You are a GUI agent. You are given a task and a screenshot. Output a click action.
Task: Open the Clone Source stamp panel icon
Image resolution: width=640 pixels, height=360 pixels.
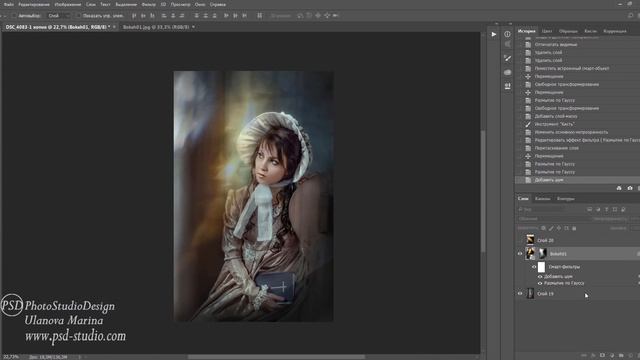(x=507, y=86)
